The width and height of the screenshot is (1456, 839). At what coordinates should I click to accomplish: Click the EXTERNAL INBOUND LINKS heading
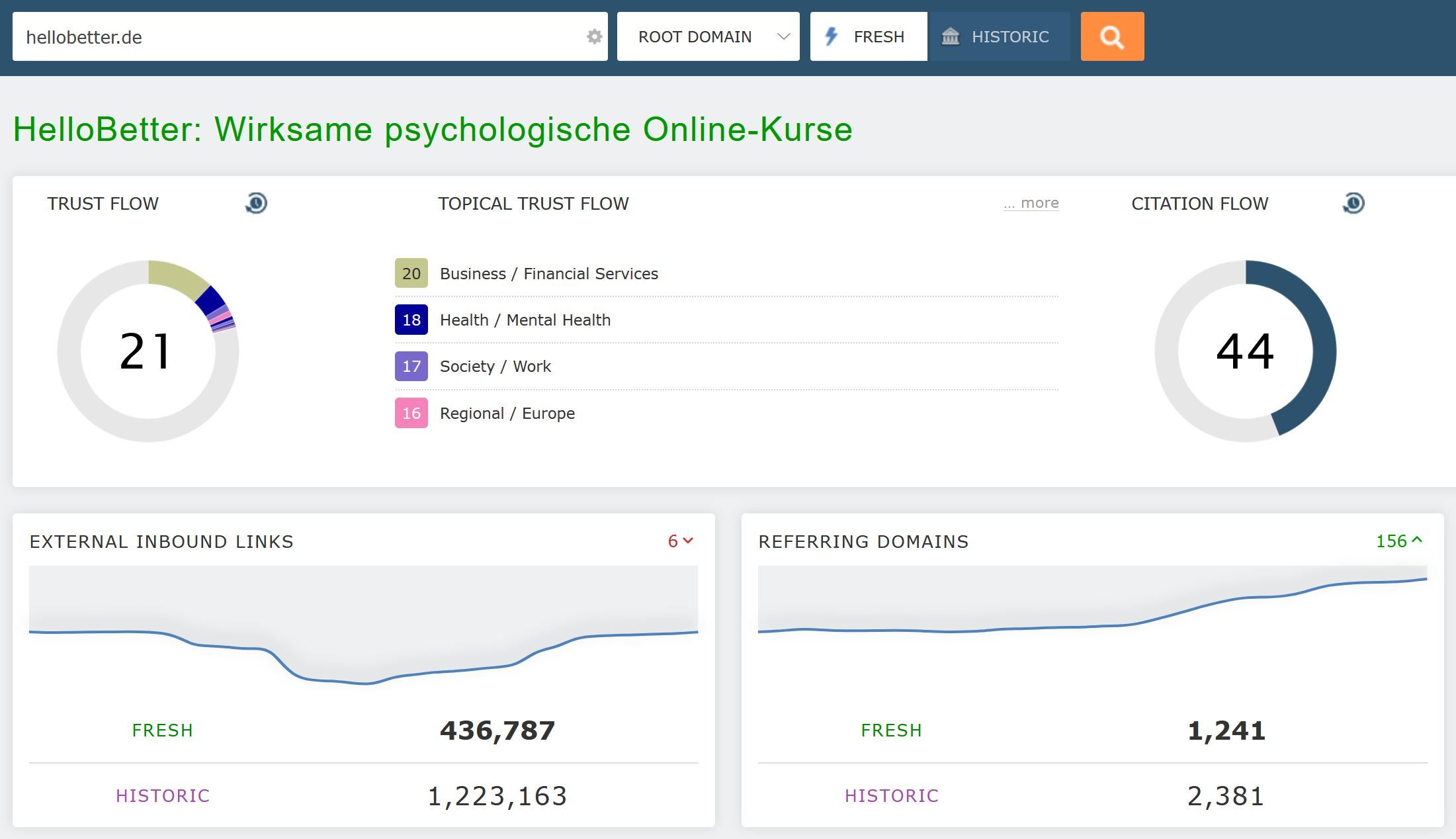[161, 542]
